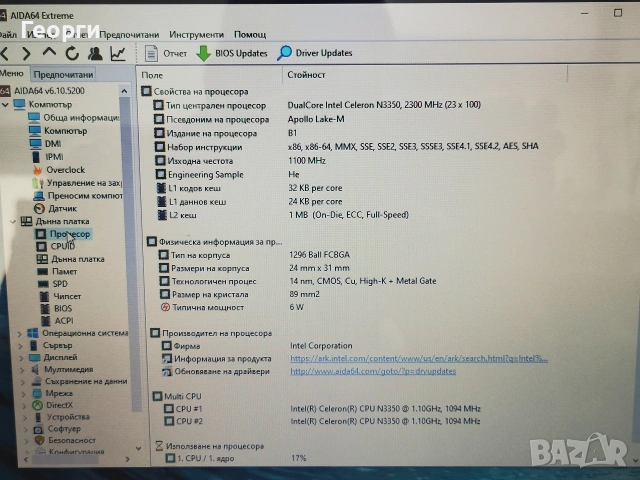The width and height of the screenshot is (640, 480).
Task: Select the Engineering Sample row
Action: pyautogui.click(x=227, y=175)
